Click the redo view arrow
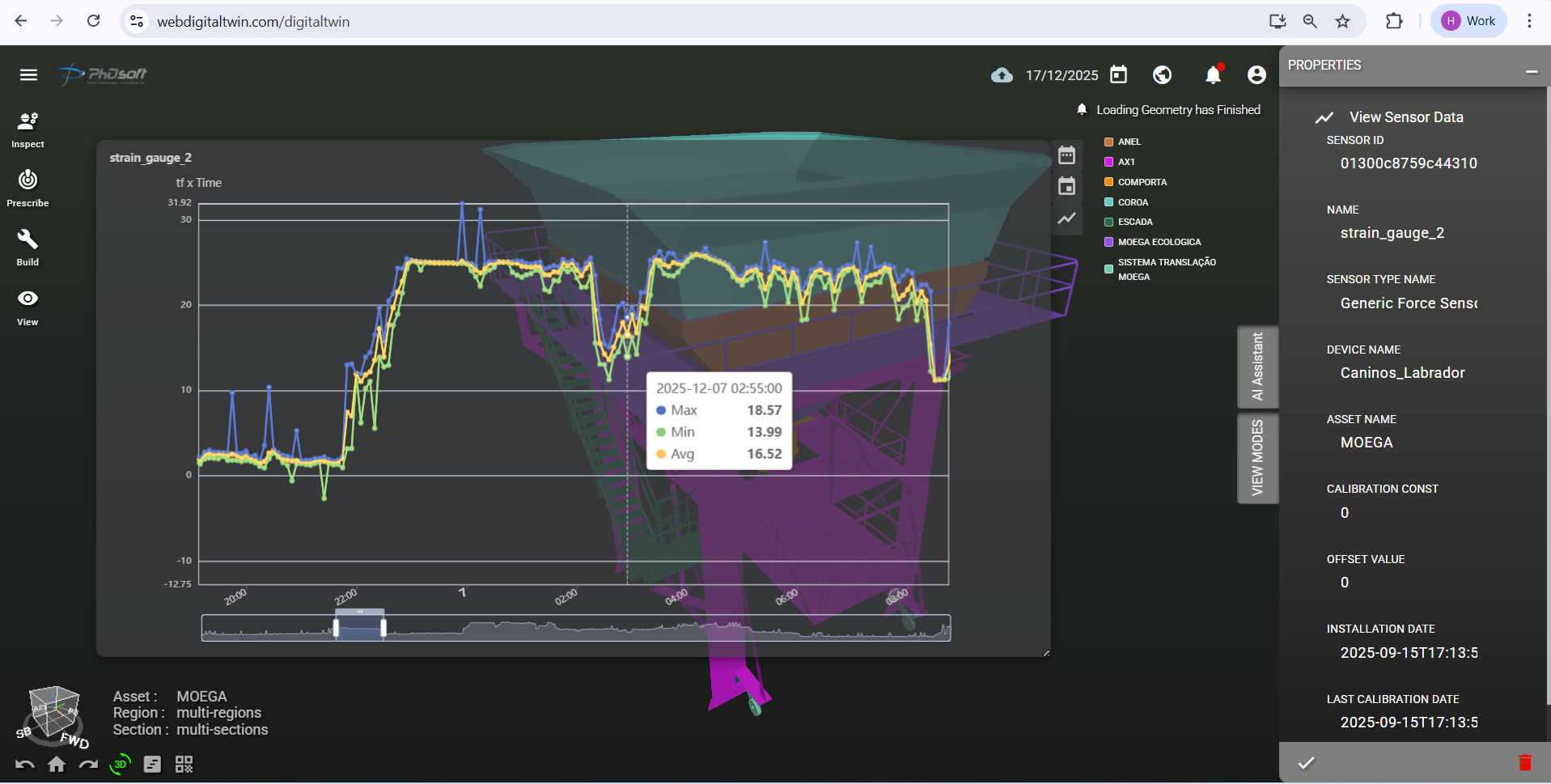Image resolution: width=1551 pixels, height=784 pixels. pos(88,765)
